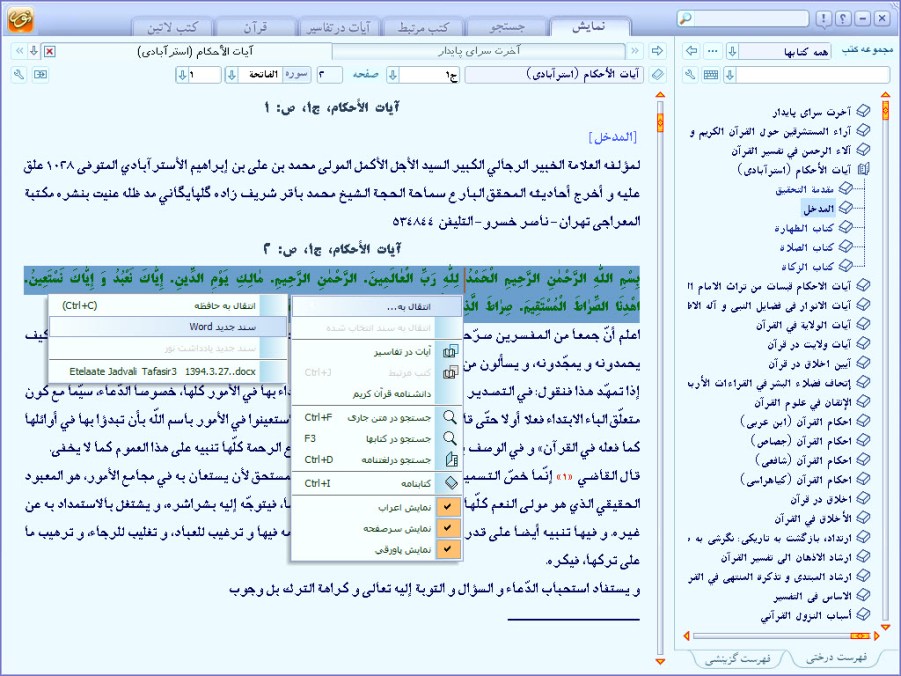Switch to the آيات در تفاسير tab
The height and width of the screenshot is (676, 901).
click(x=338, y=27)
